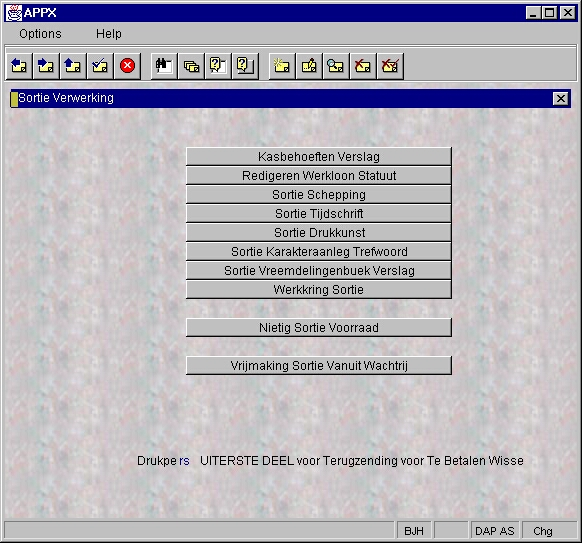Click the checkmark folder toolbar icon

click(100, 66)
